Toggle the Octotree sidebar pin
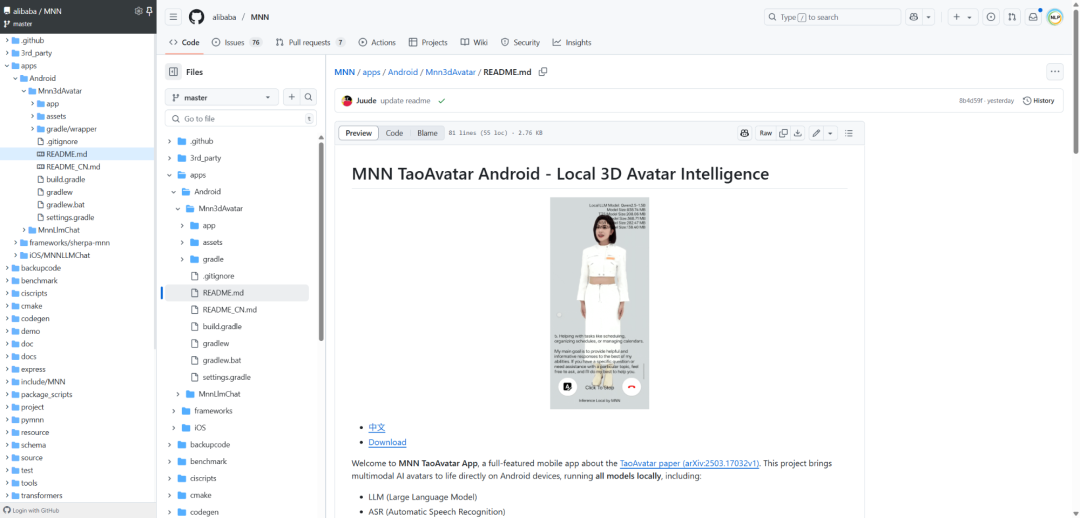This screenshot has height=518, width=1080. 149,11
